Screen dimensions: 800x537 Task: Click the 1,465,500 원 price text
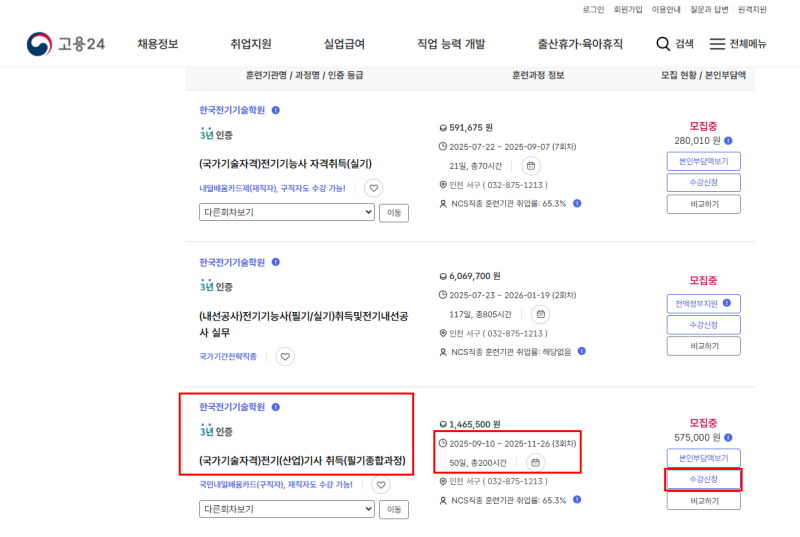pos(474,424)
